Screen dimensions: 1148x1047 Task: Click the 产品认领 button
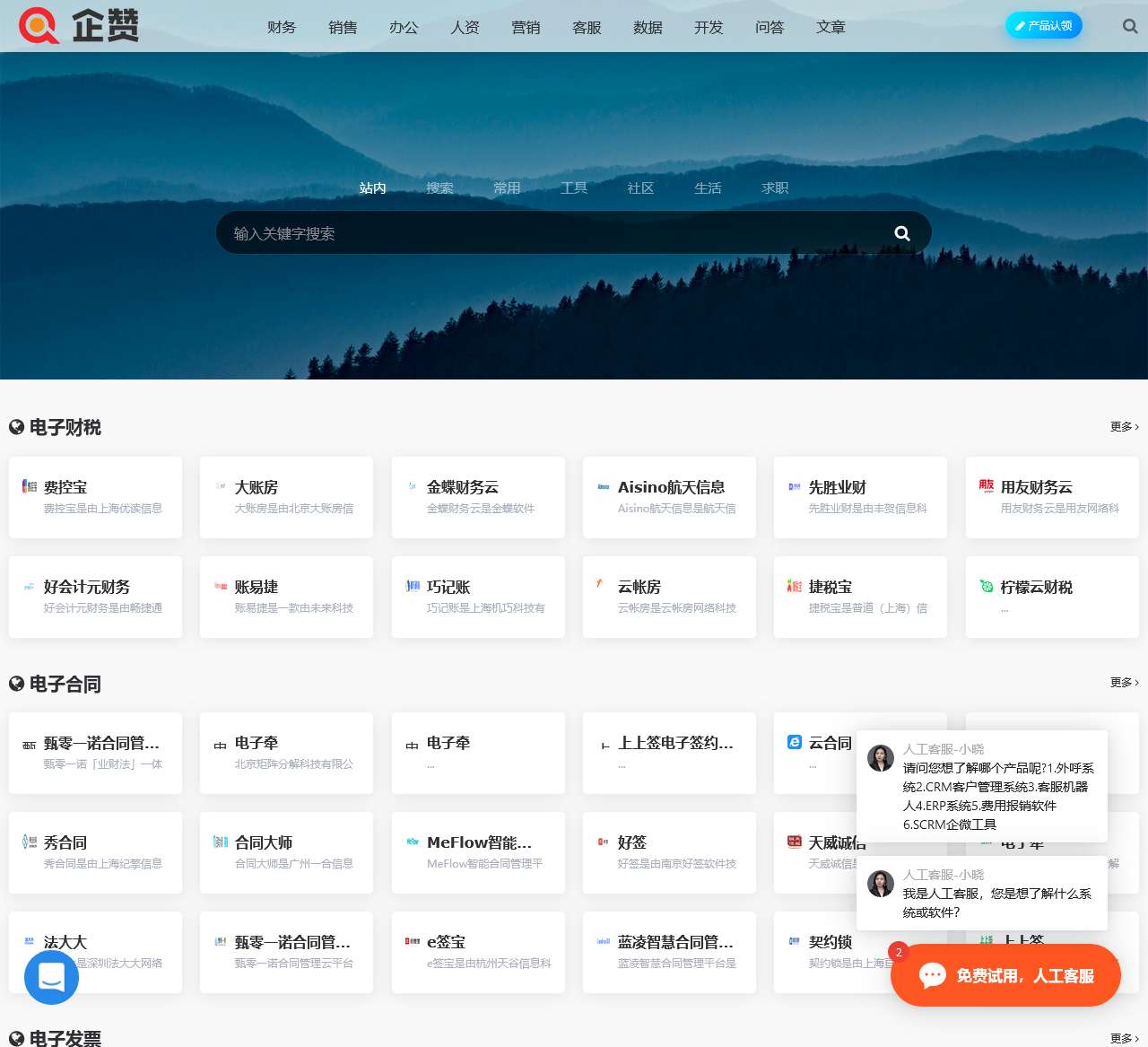pos(1044,25)
